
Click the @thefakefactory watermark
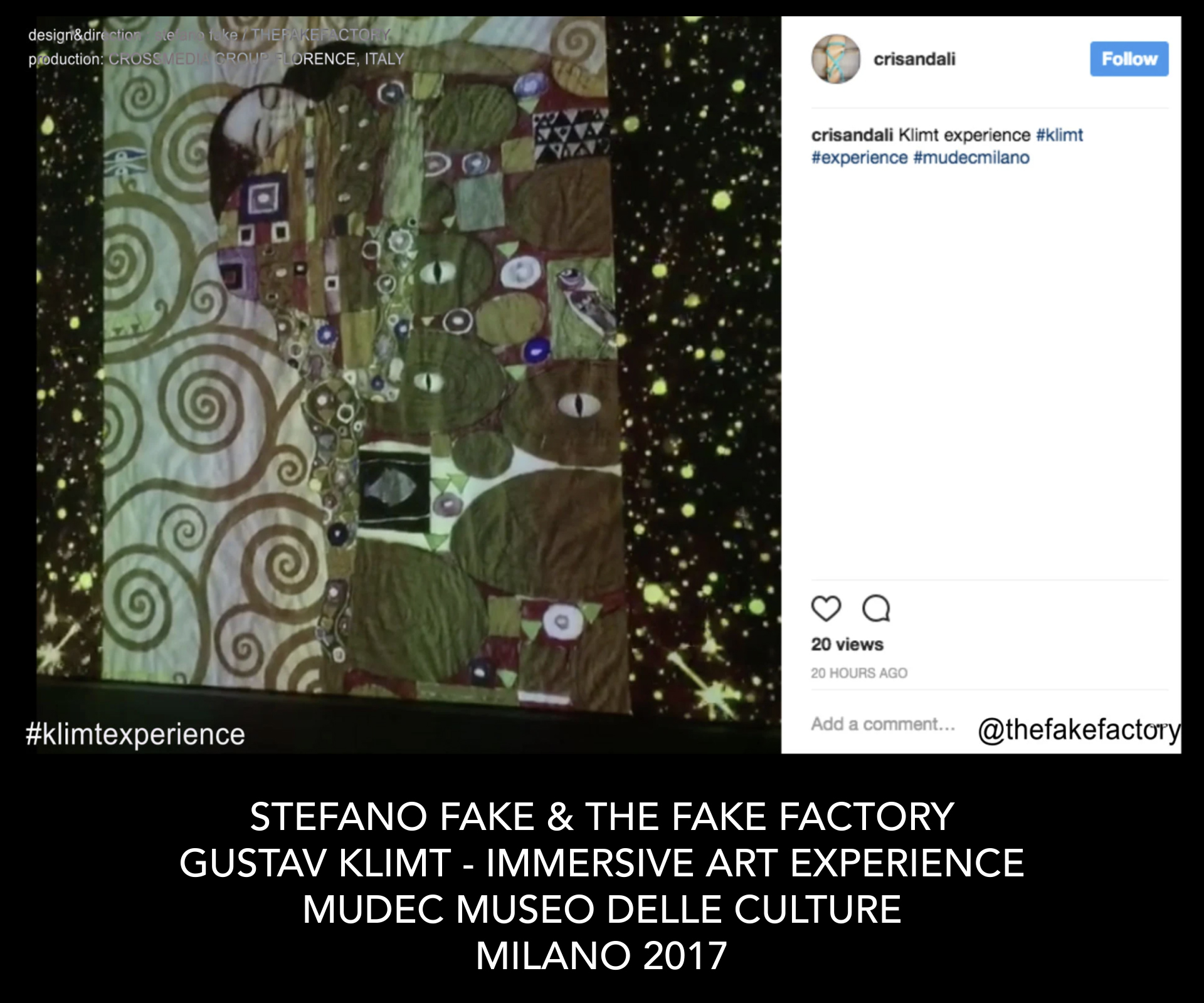[1079, 730]
